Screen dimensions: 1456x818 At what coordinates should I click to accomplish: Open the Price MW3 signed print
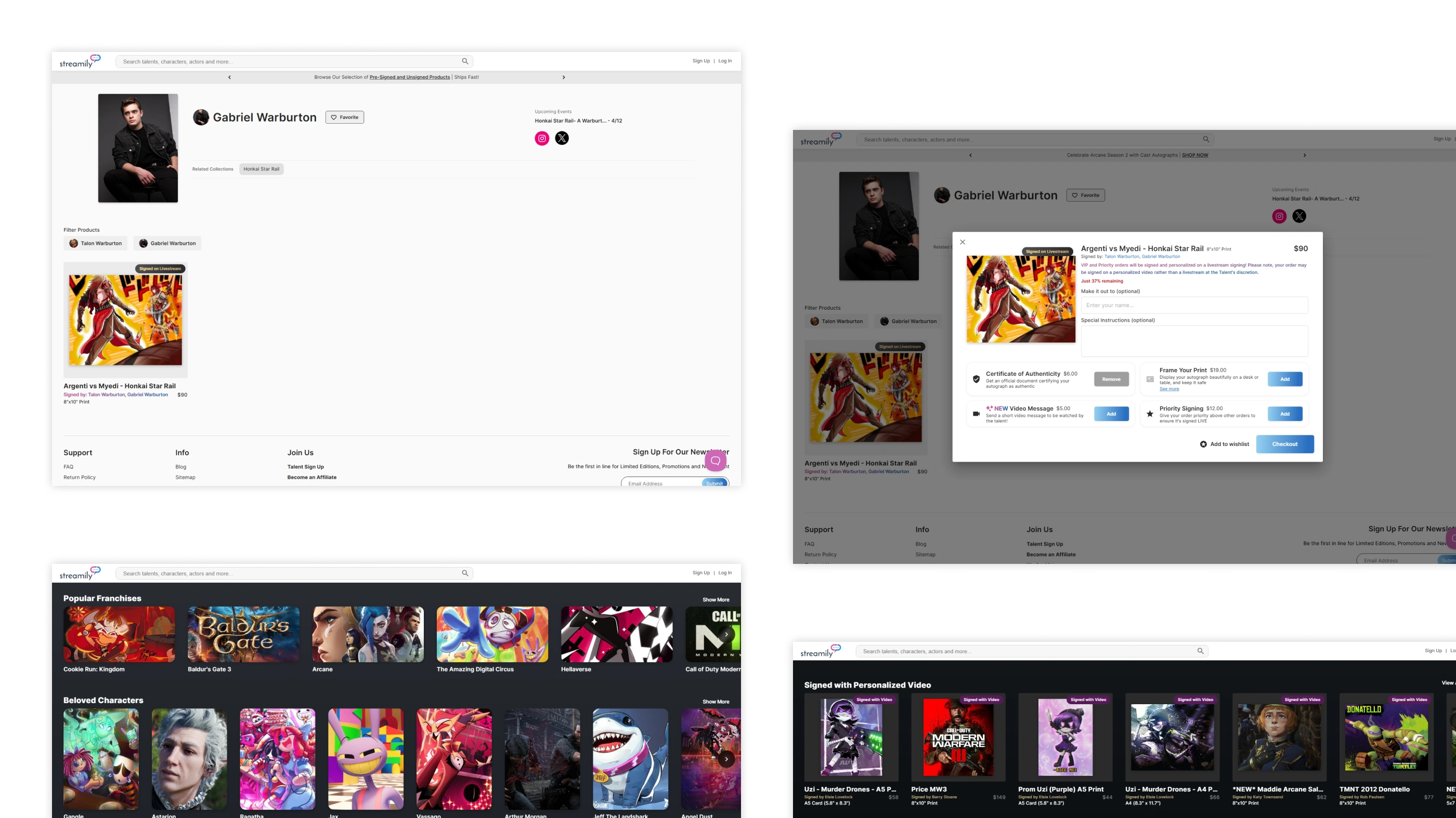coord(958,737)
